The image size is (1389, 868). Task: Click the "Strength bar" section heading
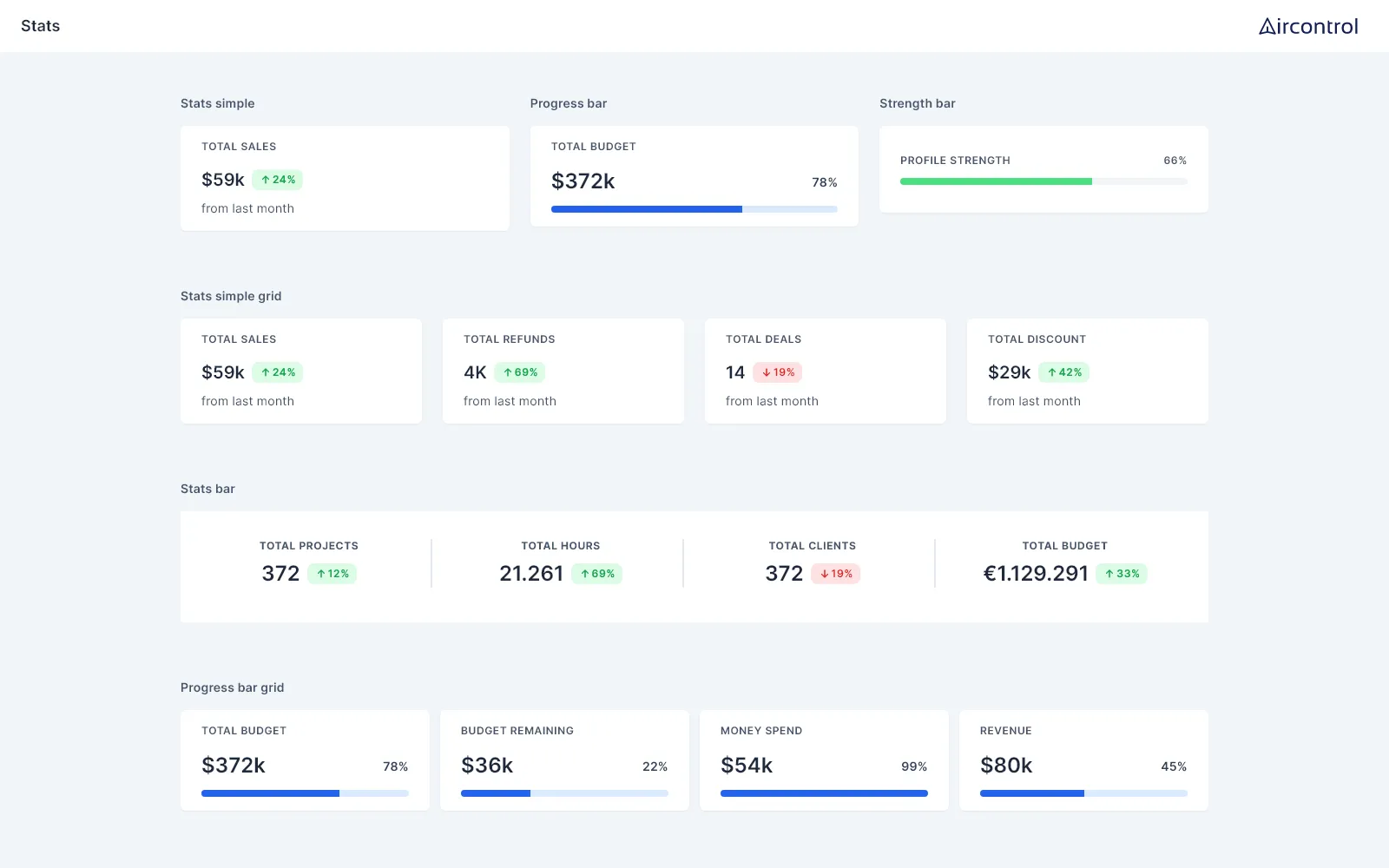point(918,103)
